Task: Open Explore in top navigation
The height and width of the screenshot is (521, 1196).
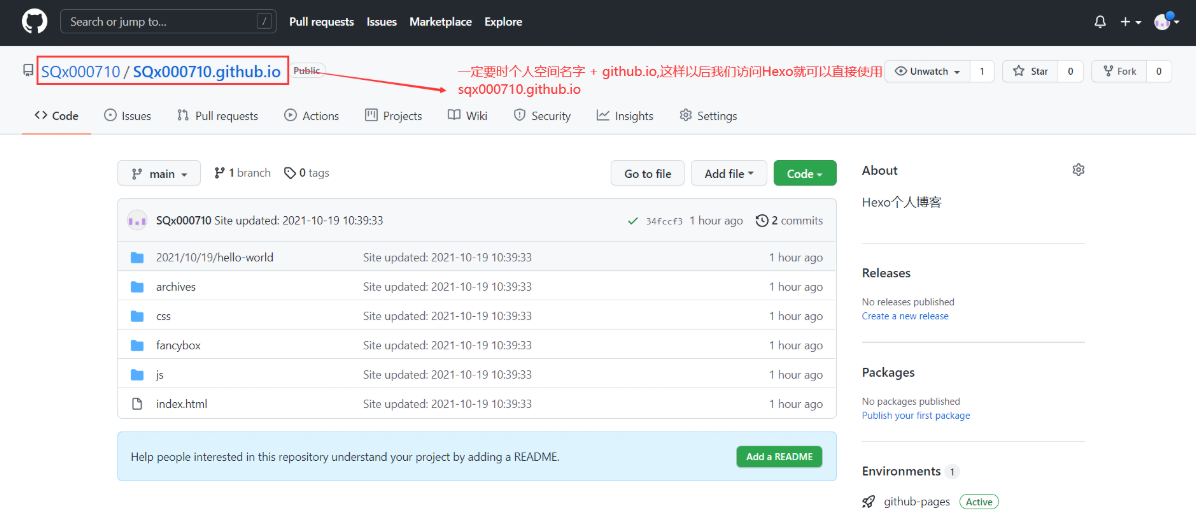Action: (503, 22)
